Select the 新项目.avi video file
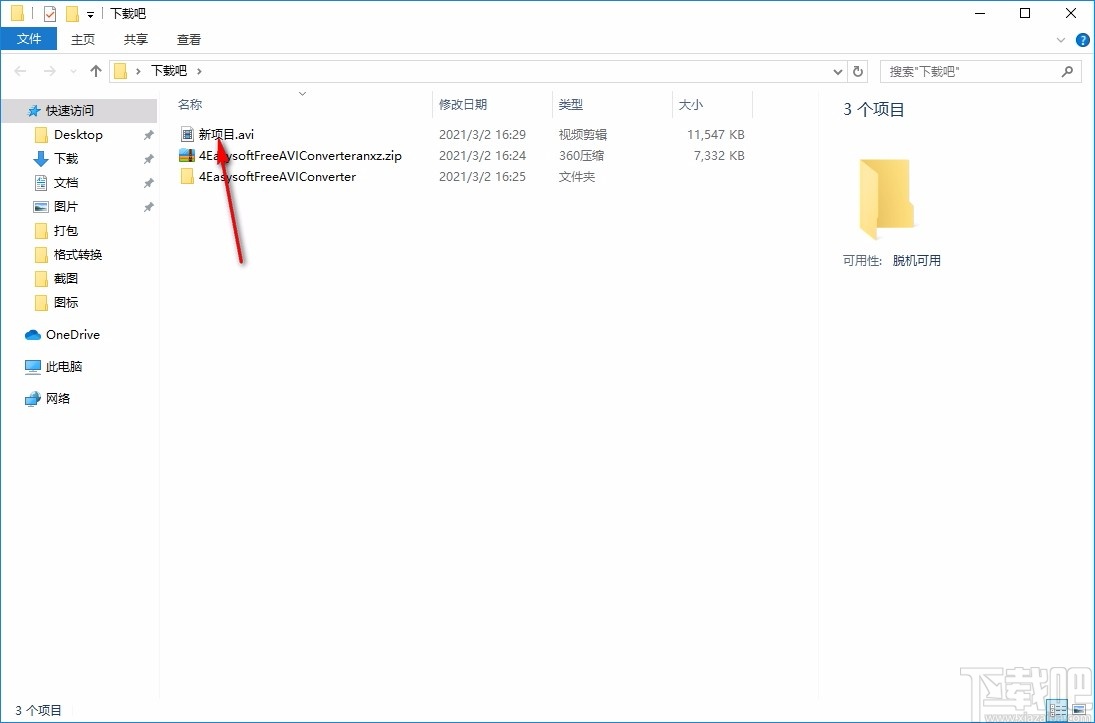 click(x=226, y=134)
